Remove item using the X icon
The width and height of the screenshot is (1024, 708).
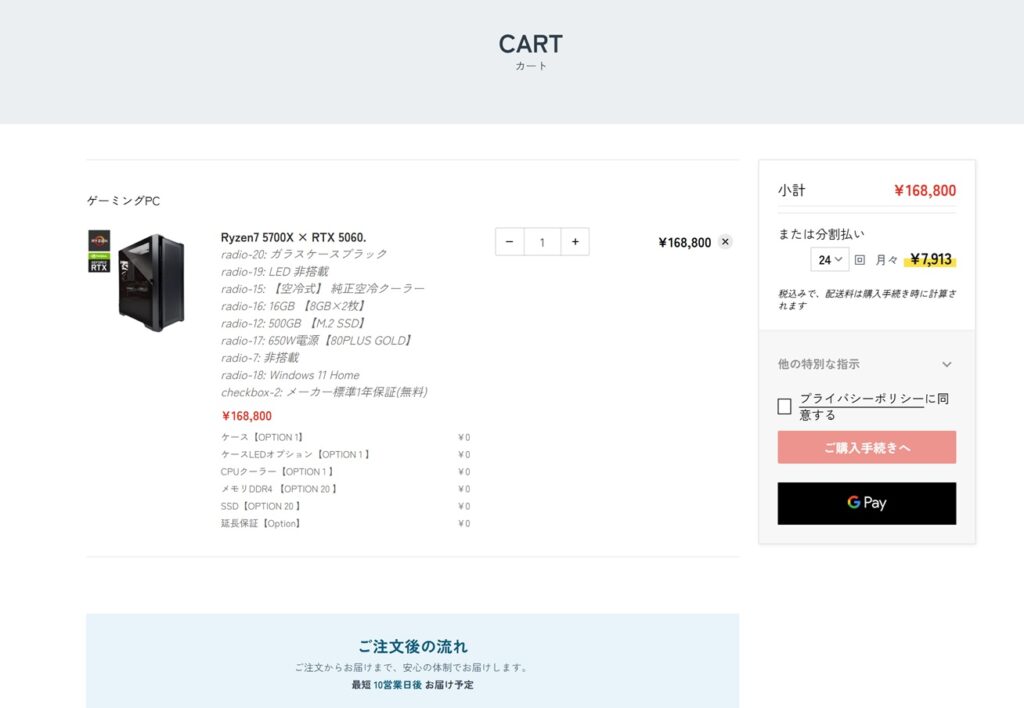click(x=725, y=242)
